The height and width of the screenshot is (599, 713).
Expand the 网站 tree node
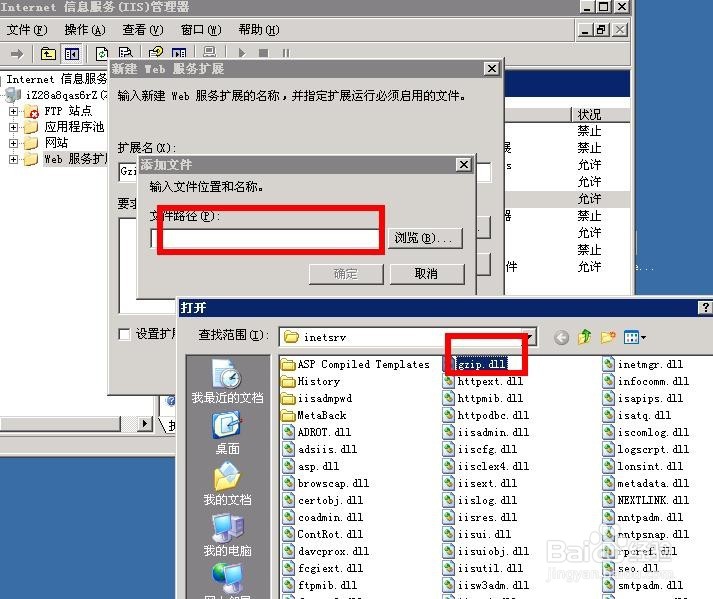[14, 143]
